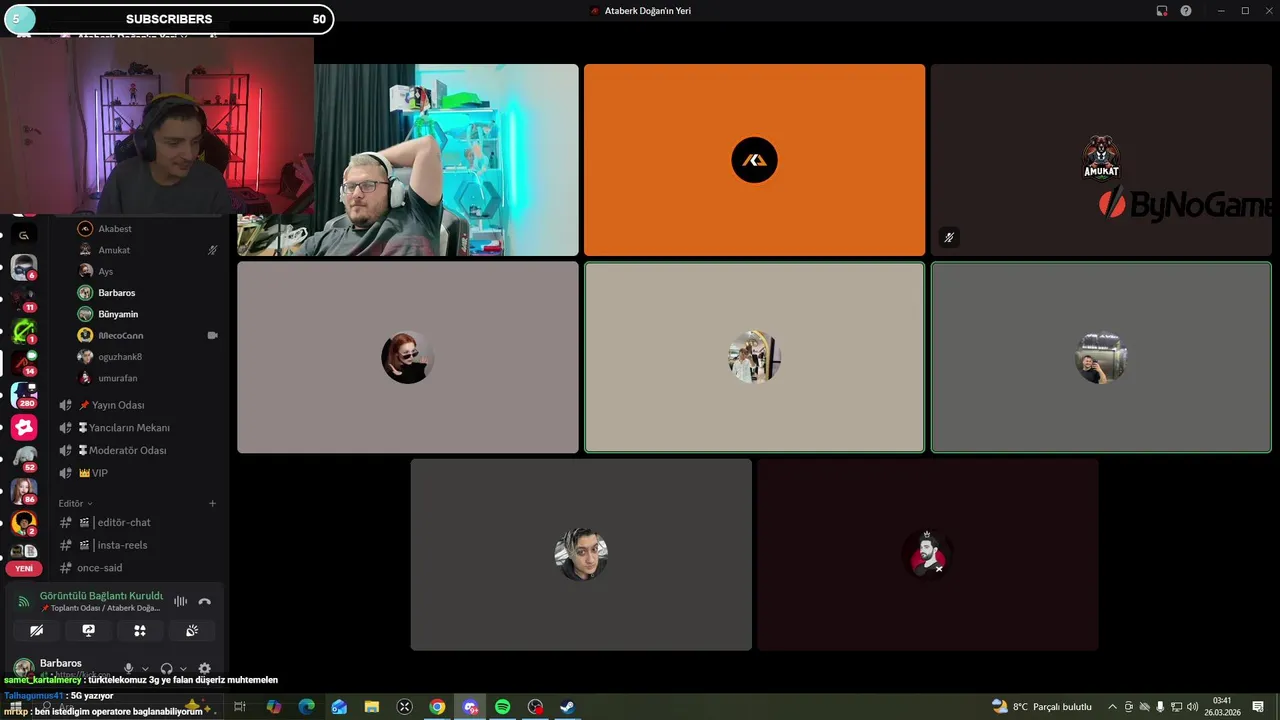This screenshot has width=1280, height=720.
Task: View voice connection signal details
Action: (24, 601)
